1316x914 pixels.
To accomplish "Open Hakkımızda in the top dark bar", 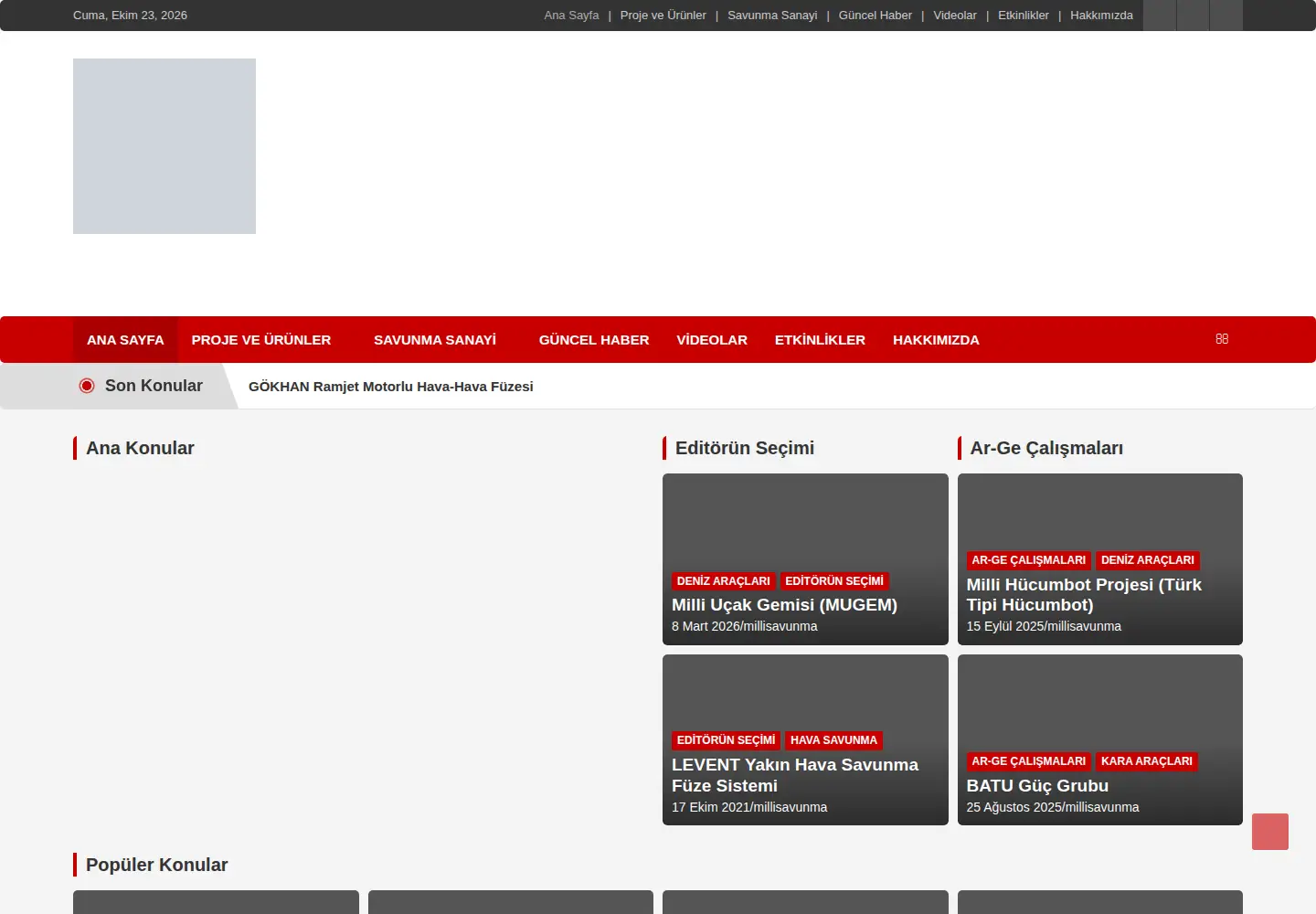I will pos(1101,16).
